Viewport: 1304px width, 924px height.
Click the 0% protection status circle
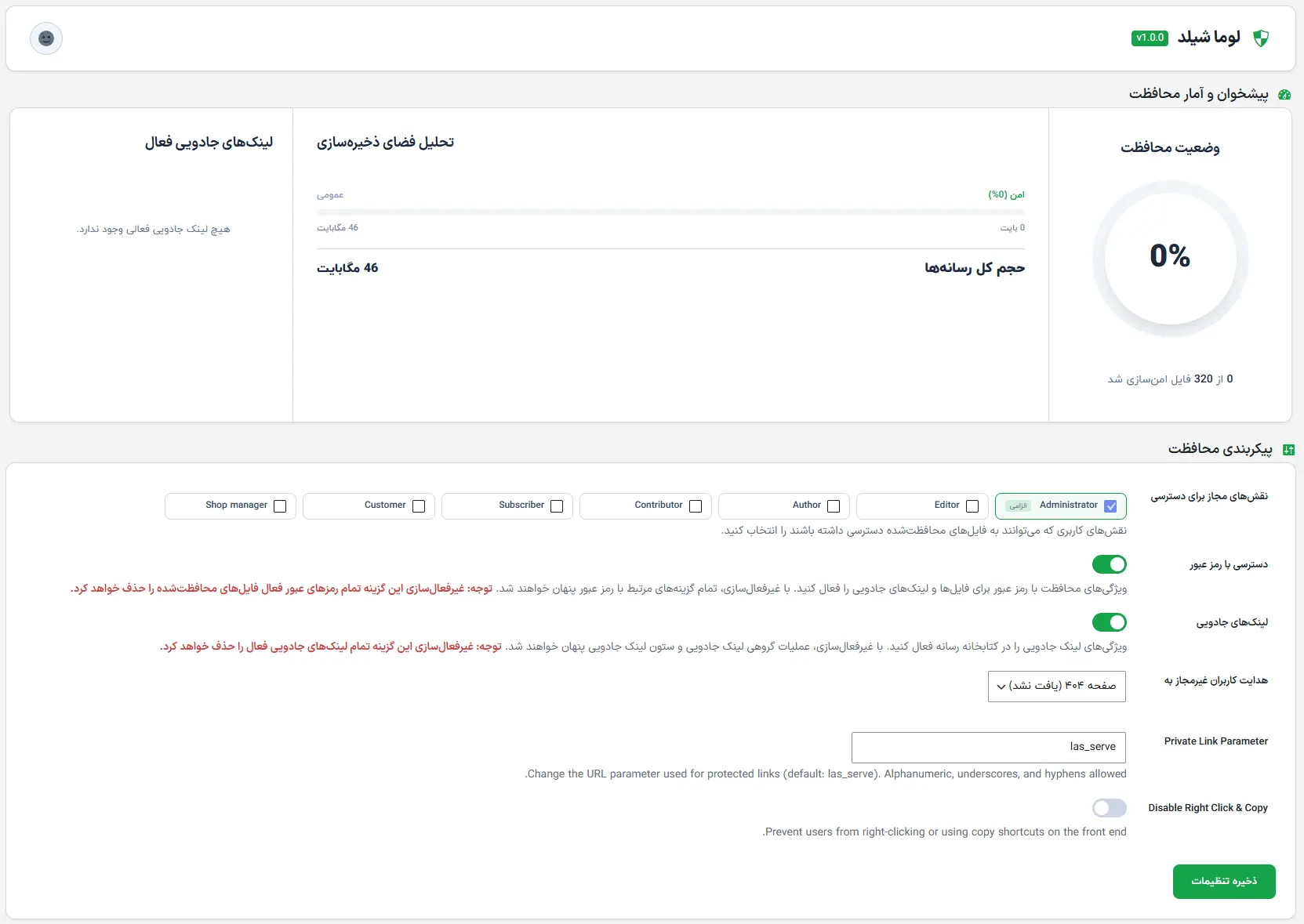pos(1170,258)
